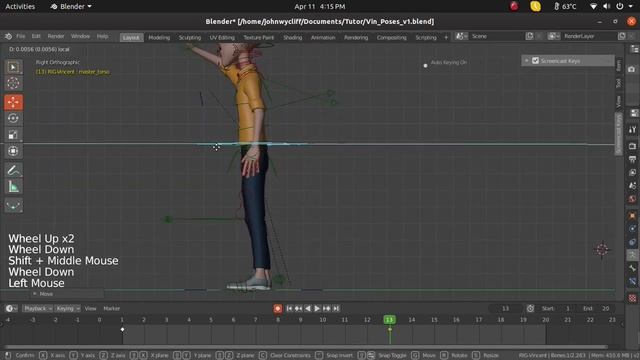Select the Annotate tool
This screenshot has height=360, width=640.
[x=13, y=170]
